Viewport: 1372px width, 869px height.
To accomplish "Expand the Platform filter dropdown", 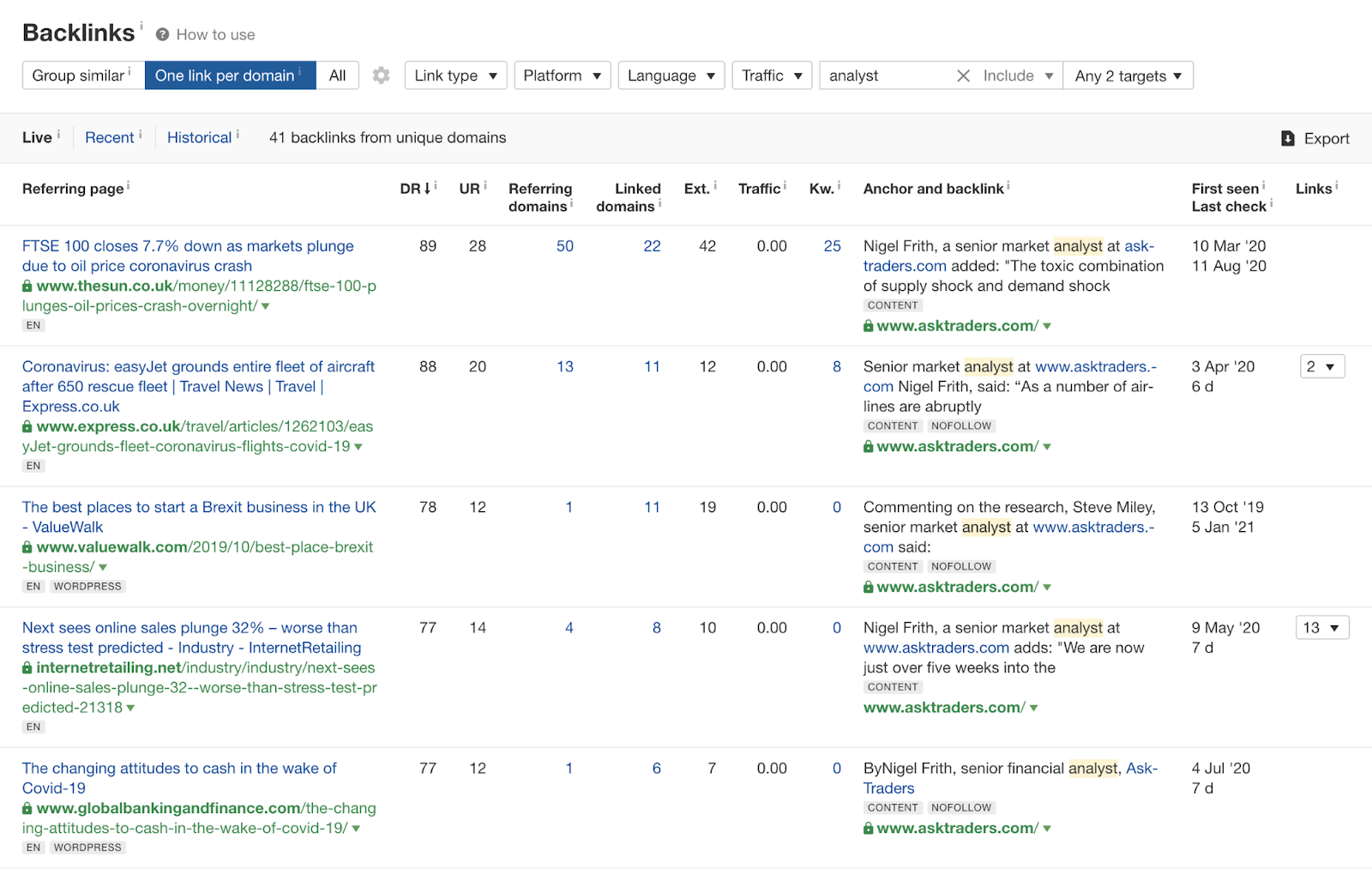I will (562, 75).
